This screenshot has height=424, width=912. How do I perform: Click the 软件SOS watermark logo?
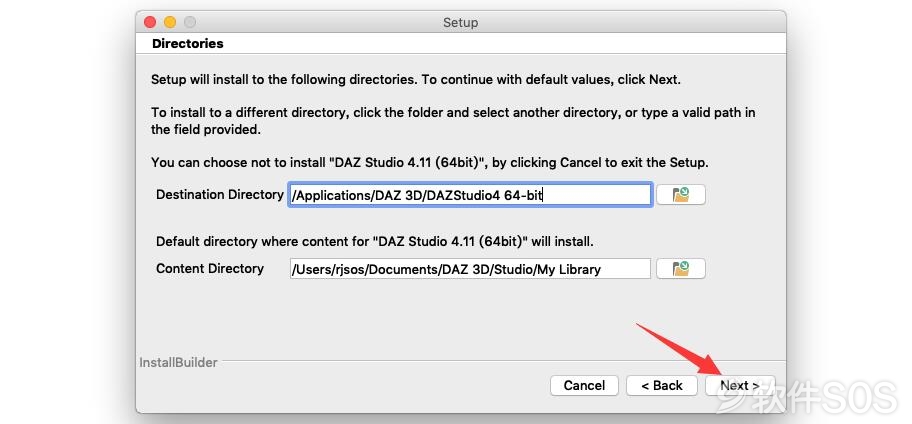pyautogui.click(x=807, y=397)
